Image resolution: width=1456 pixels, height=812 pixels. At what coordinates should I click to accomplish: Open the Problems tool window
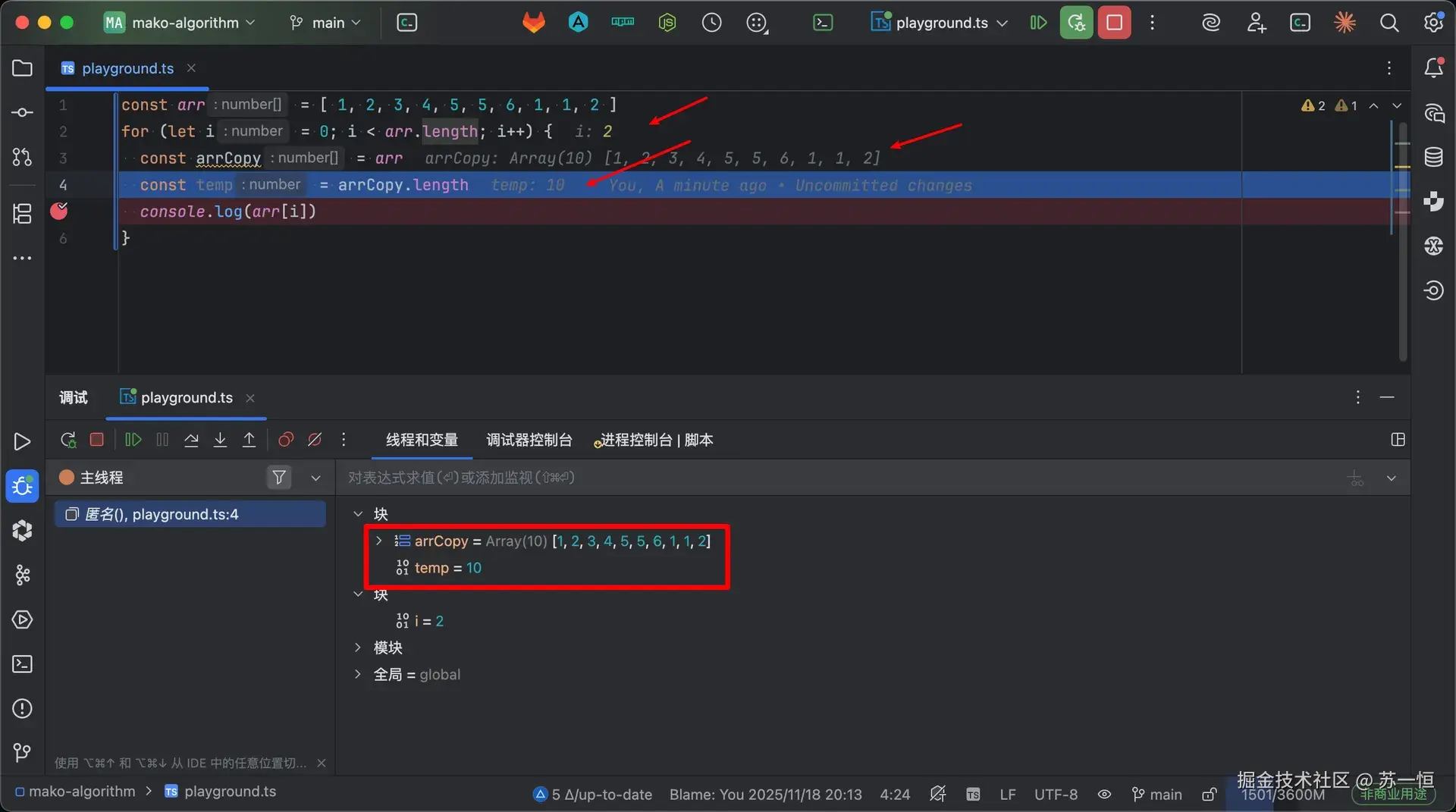click(x=22, y=709)
